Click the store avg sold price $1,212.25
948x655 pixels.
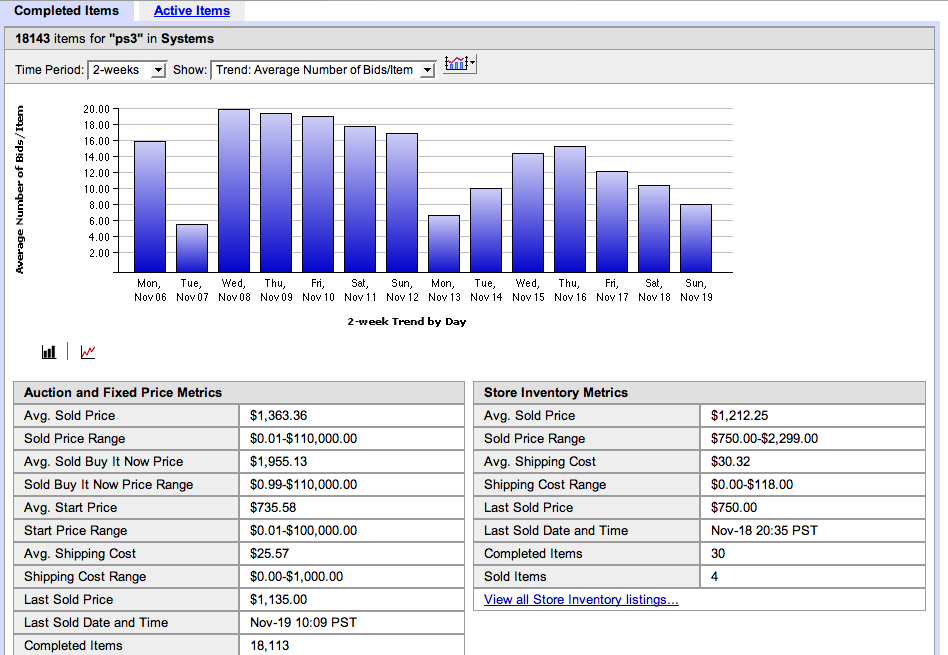(739, 415)
